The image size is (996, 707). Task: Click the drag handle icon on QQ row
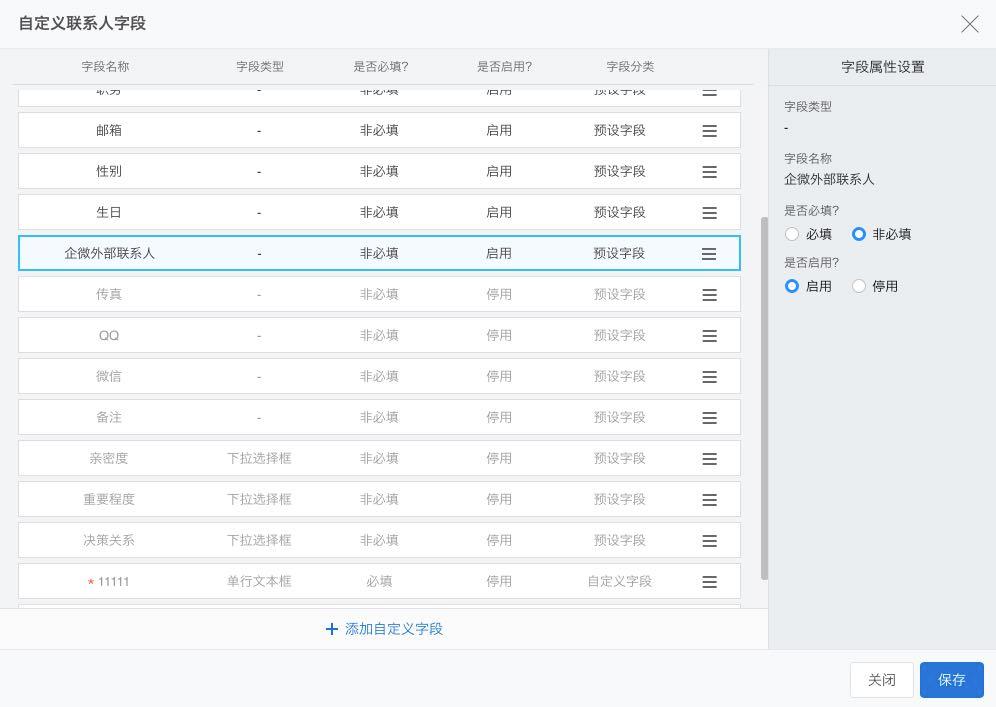(709, 336)
